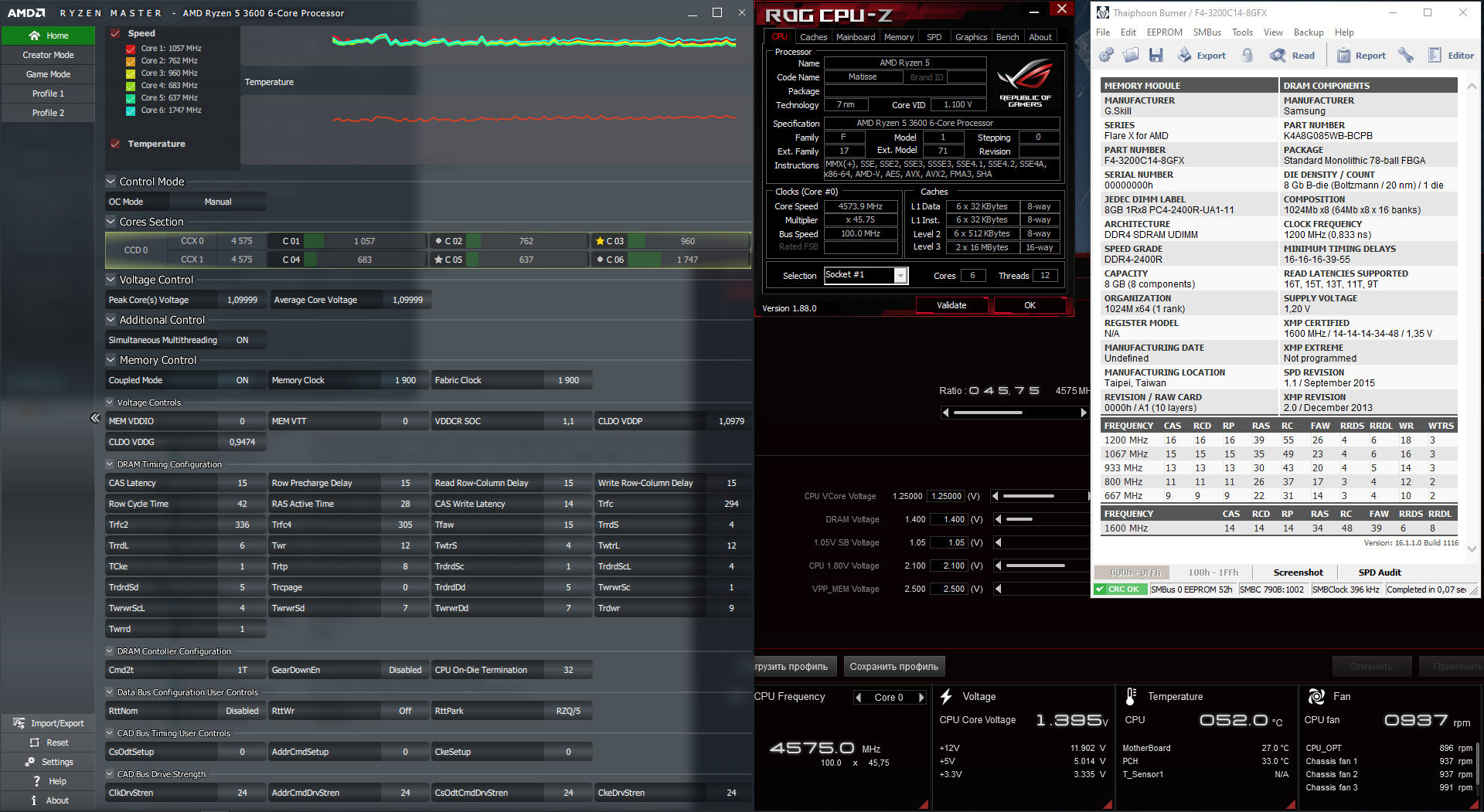Click the thermometer Temperature icon
The width and height of the screenshot is (1484, 812).
pos(1131,696)
